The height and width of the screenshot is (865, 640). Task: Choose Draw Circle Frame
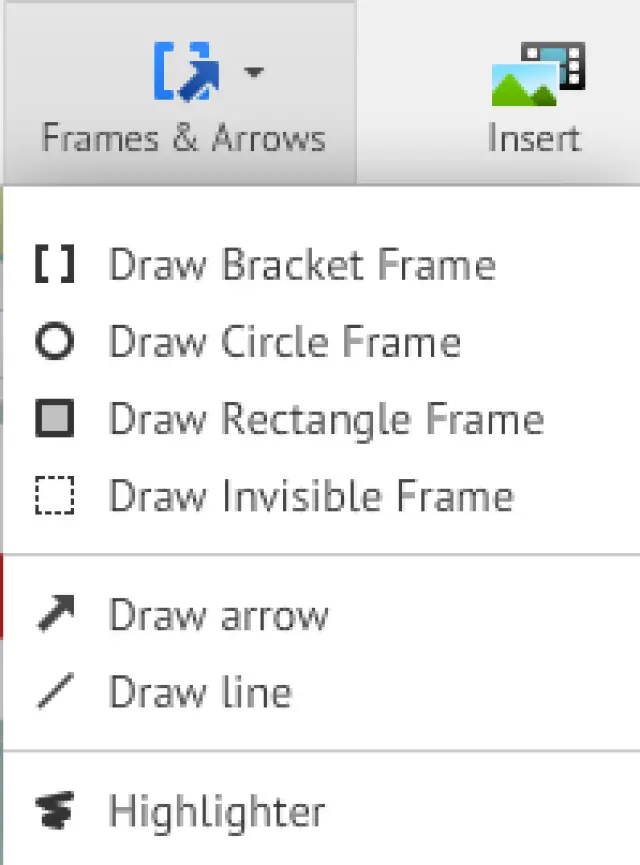(x=285, y=342)
